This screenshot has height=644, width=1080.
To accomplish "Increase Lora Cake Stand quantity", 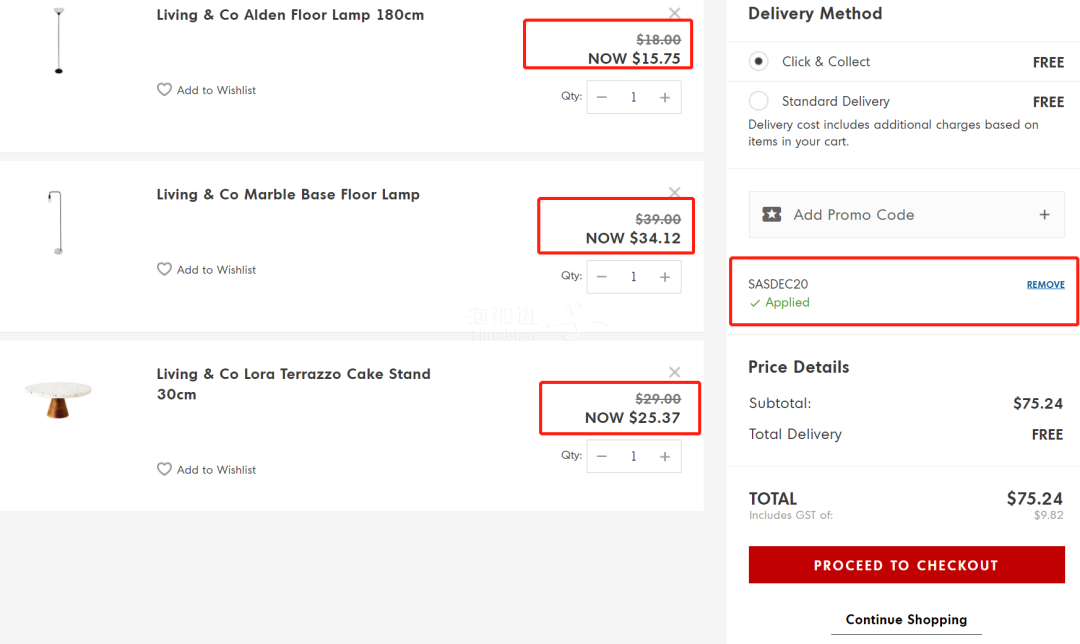I will pyautogui.click(x=665, y=456).
